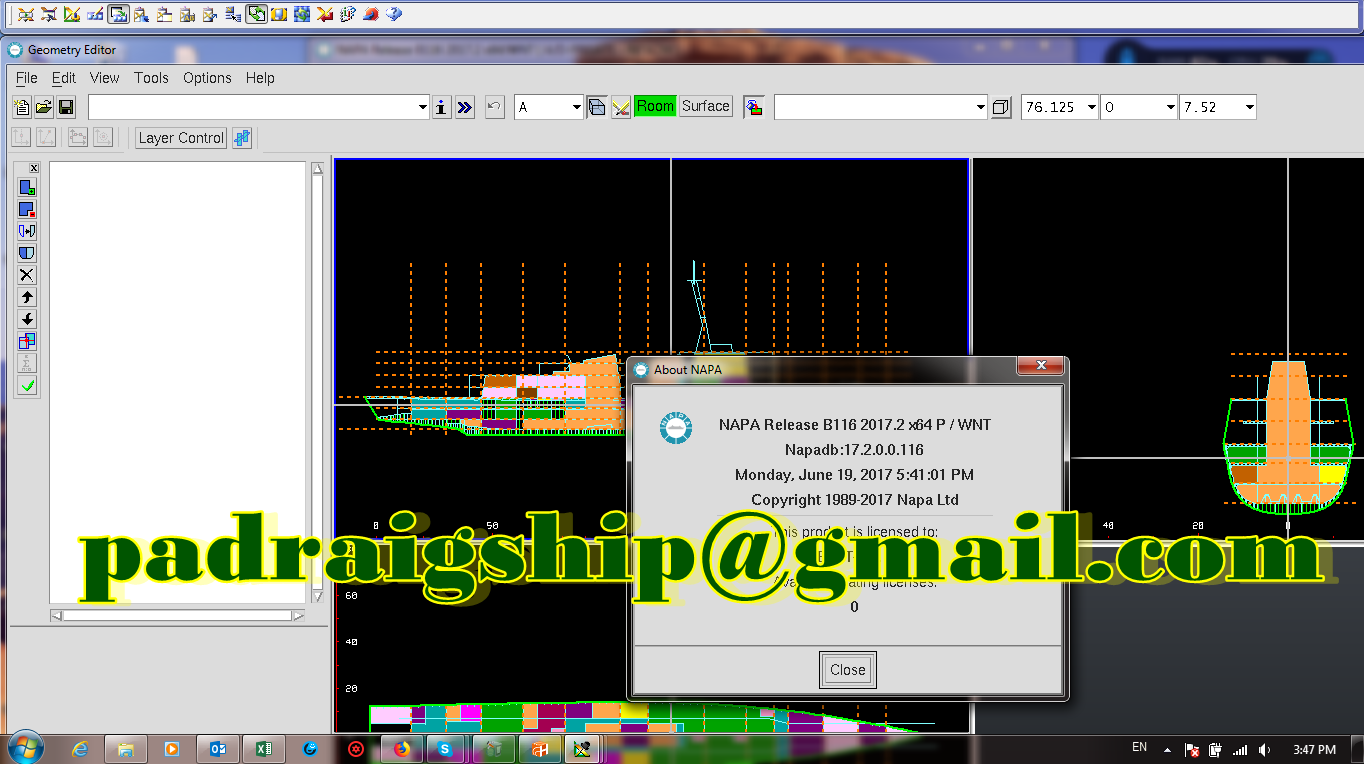Click the move down arrow icon
Image resolution: width=1364 pixels, height=764 pixels.
[27, 319]
